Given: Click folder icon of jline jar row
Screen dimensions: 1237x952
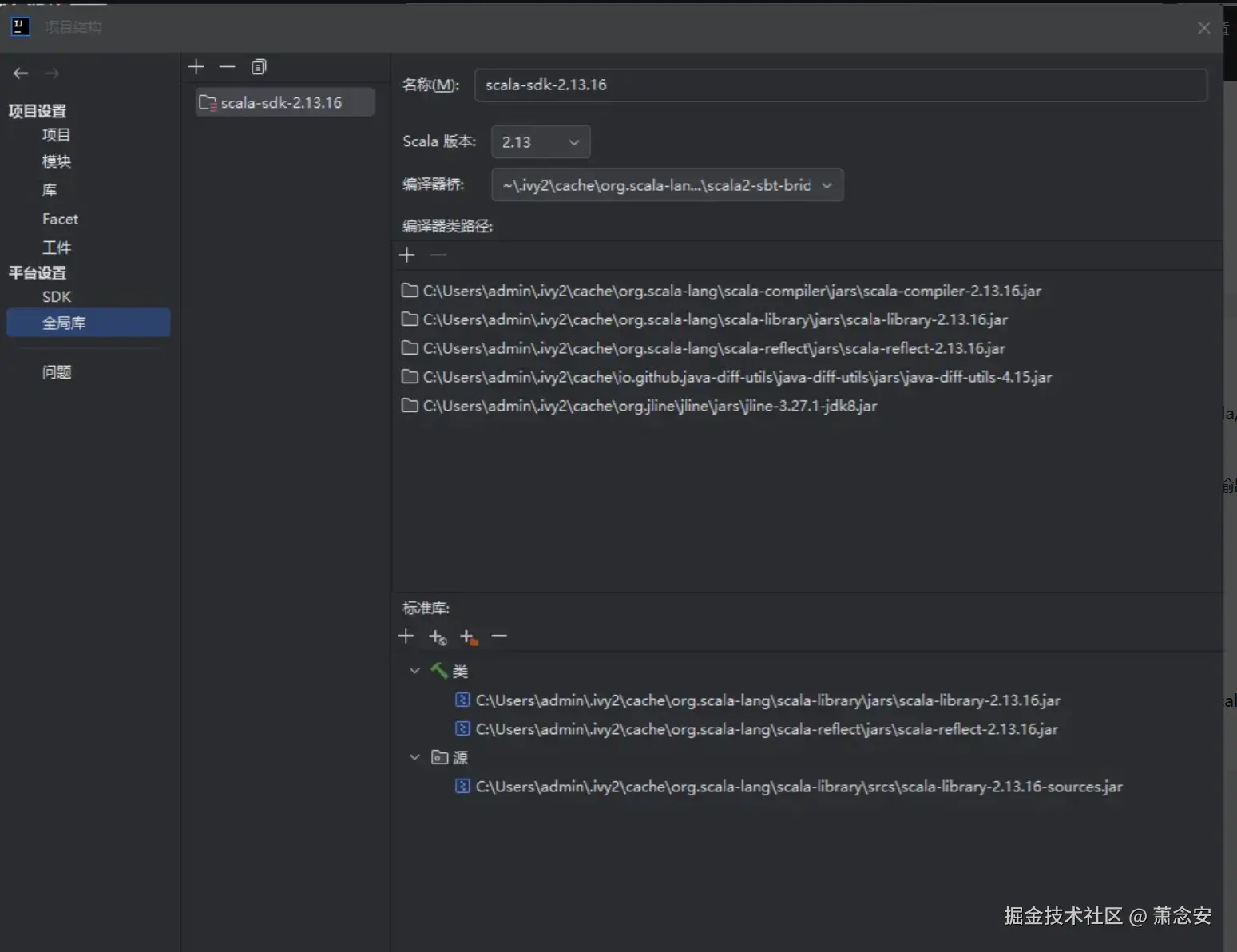Looking at the screenshot, I should tap(410, 406).
